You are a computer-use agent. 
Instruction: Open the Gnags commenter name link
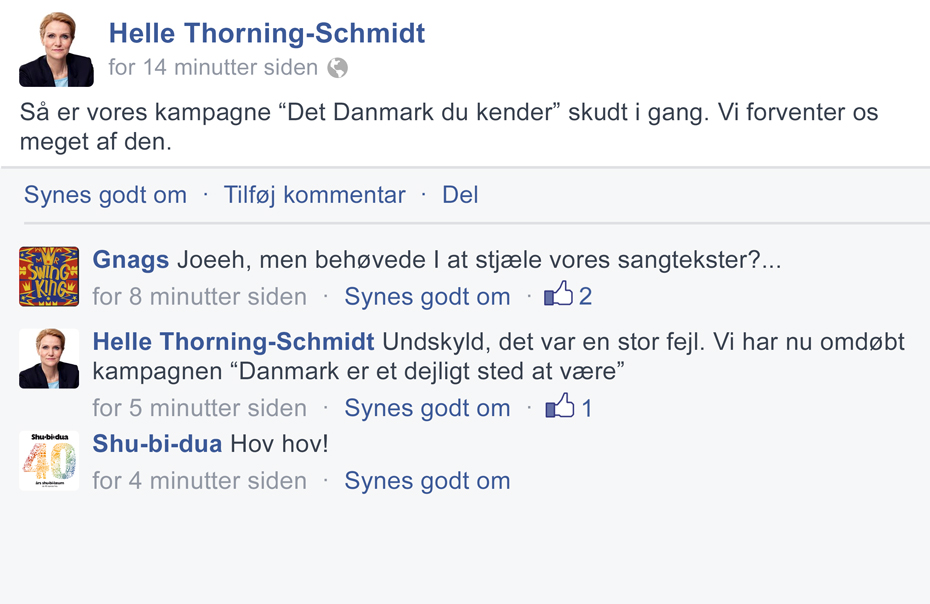(130, 260)
